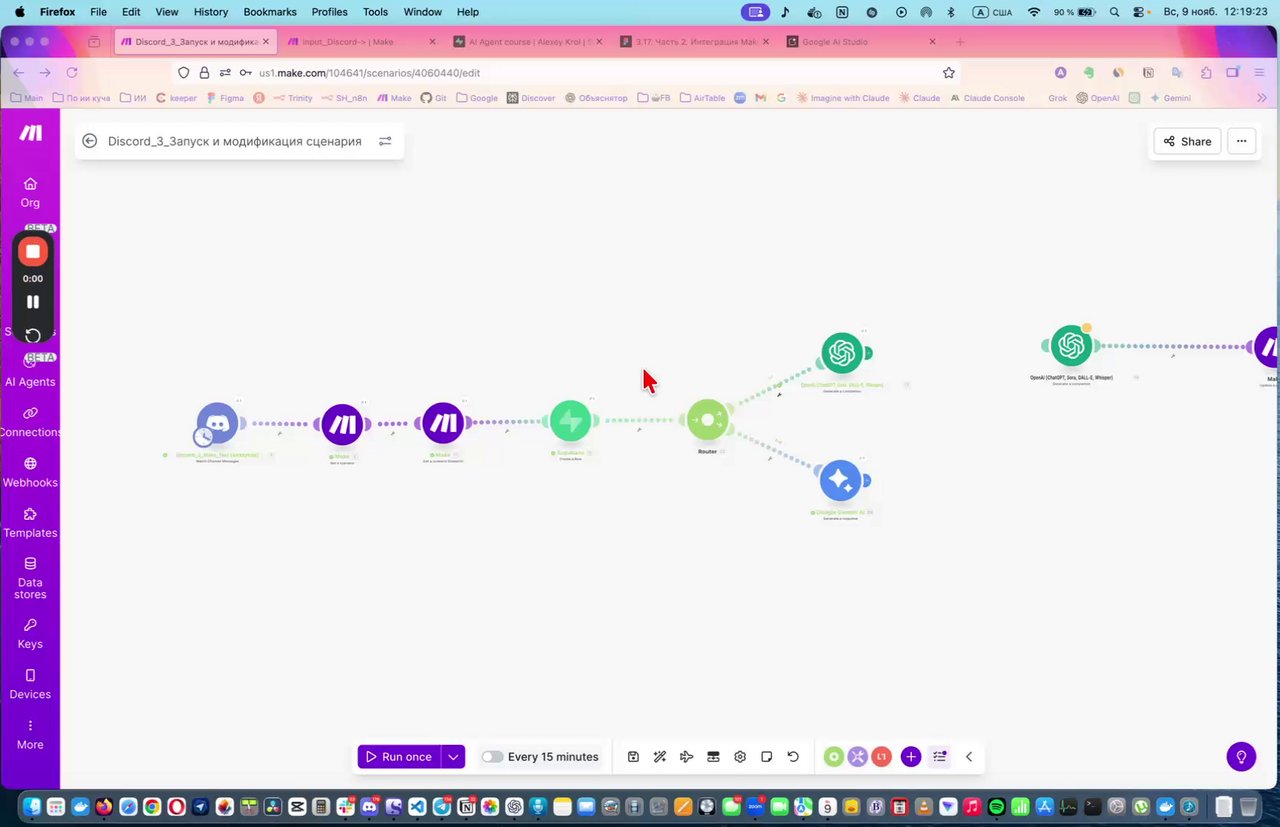The height and width of the screenshot is (827, 1280).
Task: Select the second Make module before Supabase
Action: coord(443,423)
